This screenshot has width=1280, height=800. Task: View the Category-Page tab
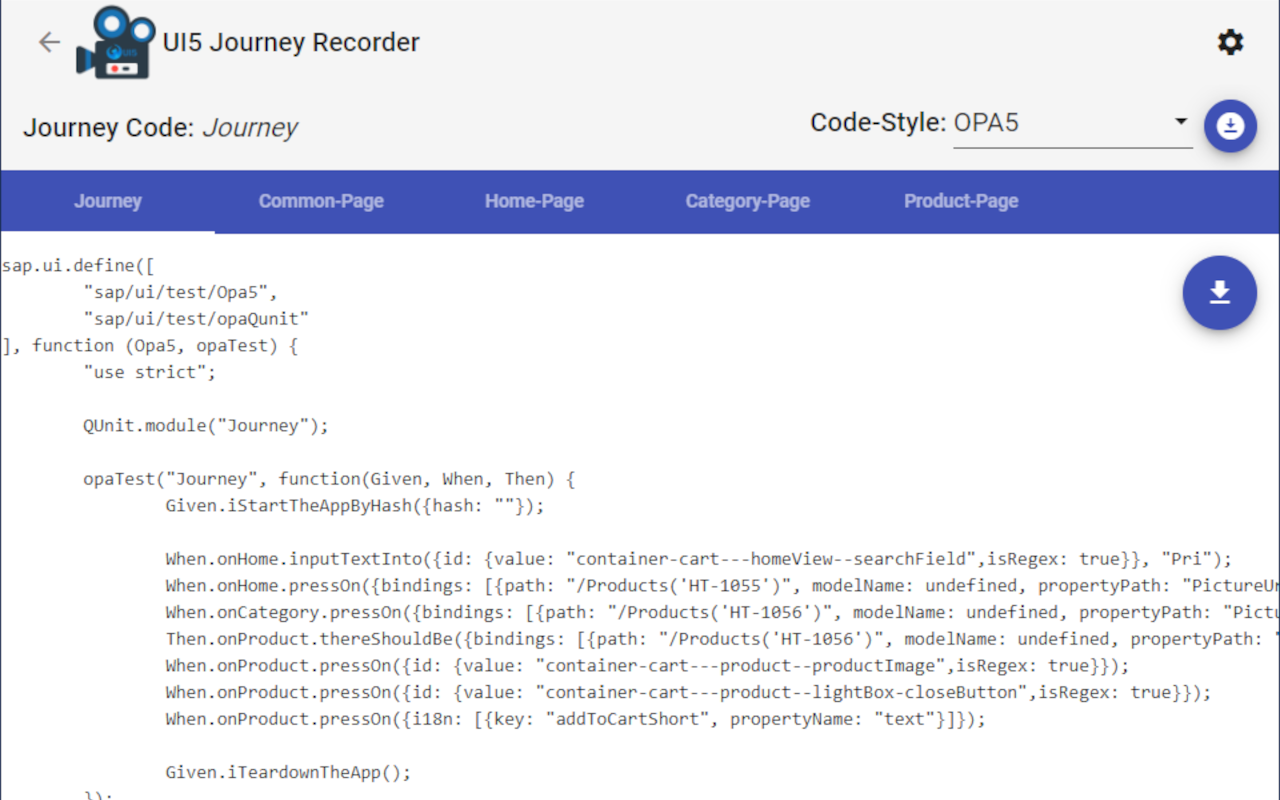click(747, 201)
